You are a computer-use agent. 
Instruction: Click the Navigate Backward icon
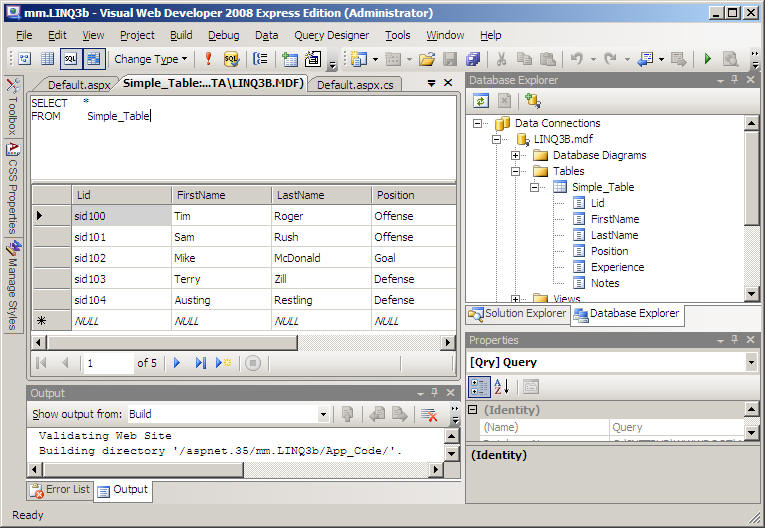[x=645, y=59]
